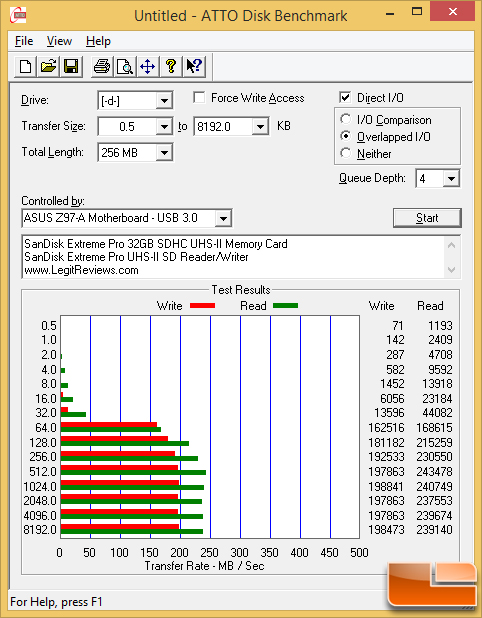
Task: Click the 64.0 red write bar
Action: tap(109, 424)
